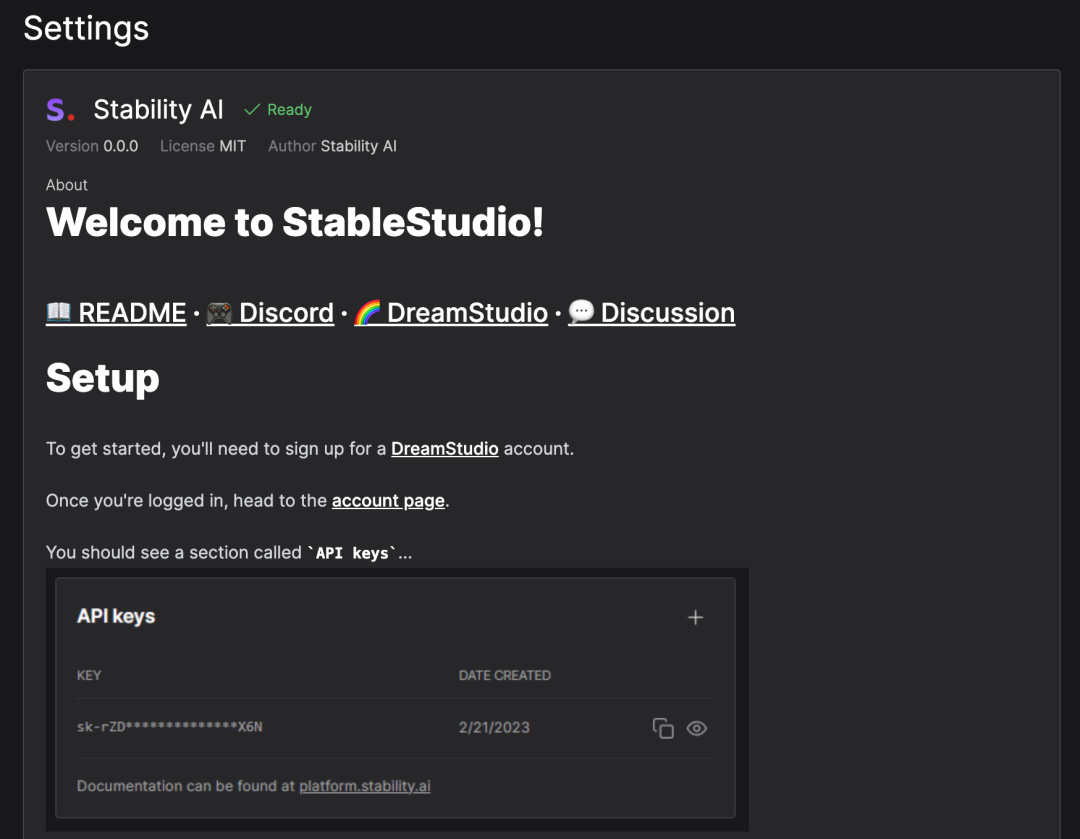Click the Setup heading

tap(103, 379)
